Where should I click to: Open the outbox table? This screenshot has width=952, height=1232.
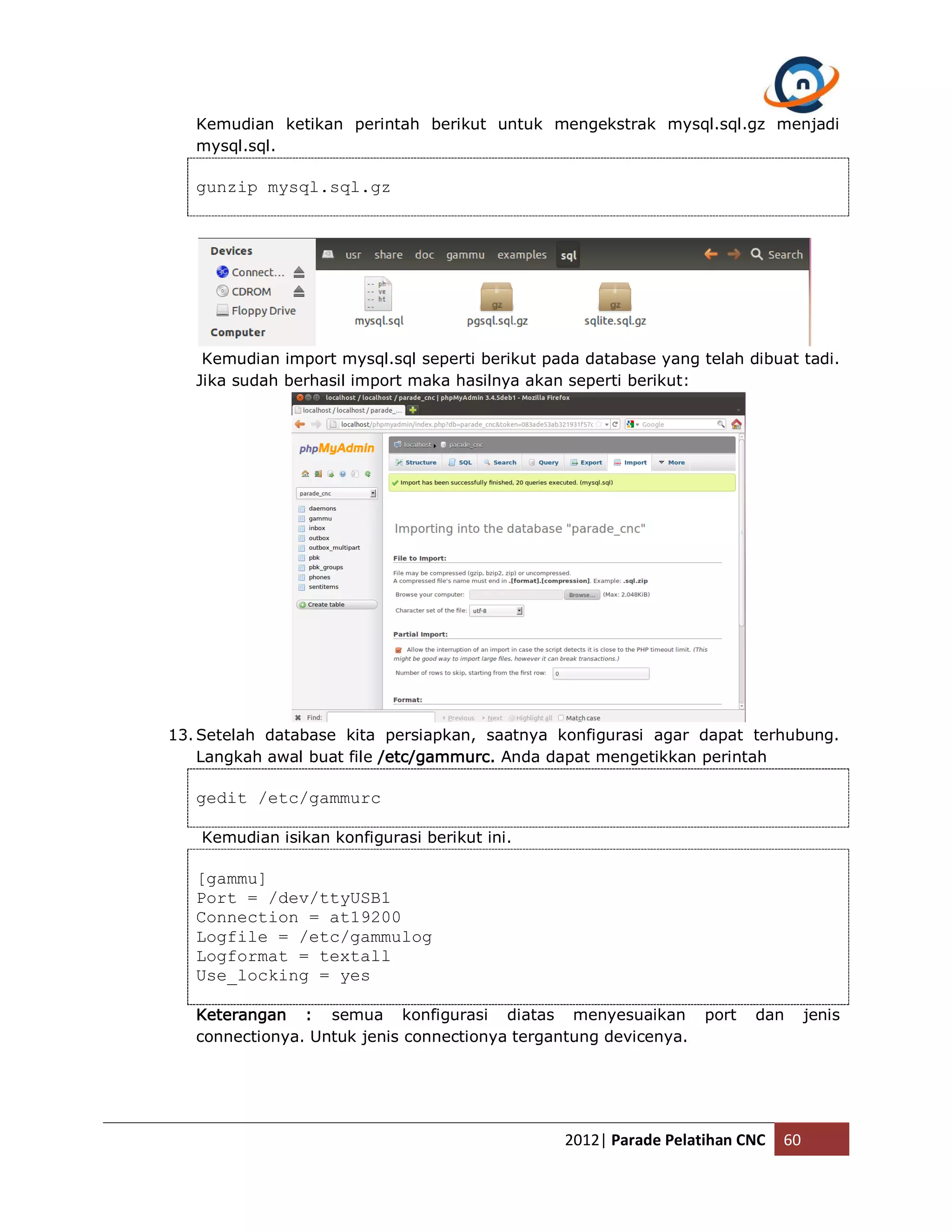pos(318,538)
